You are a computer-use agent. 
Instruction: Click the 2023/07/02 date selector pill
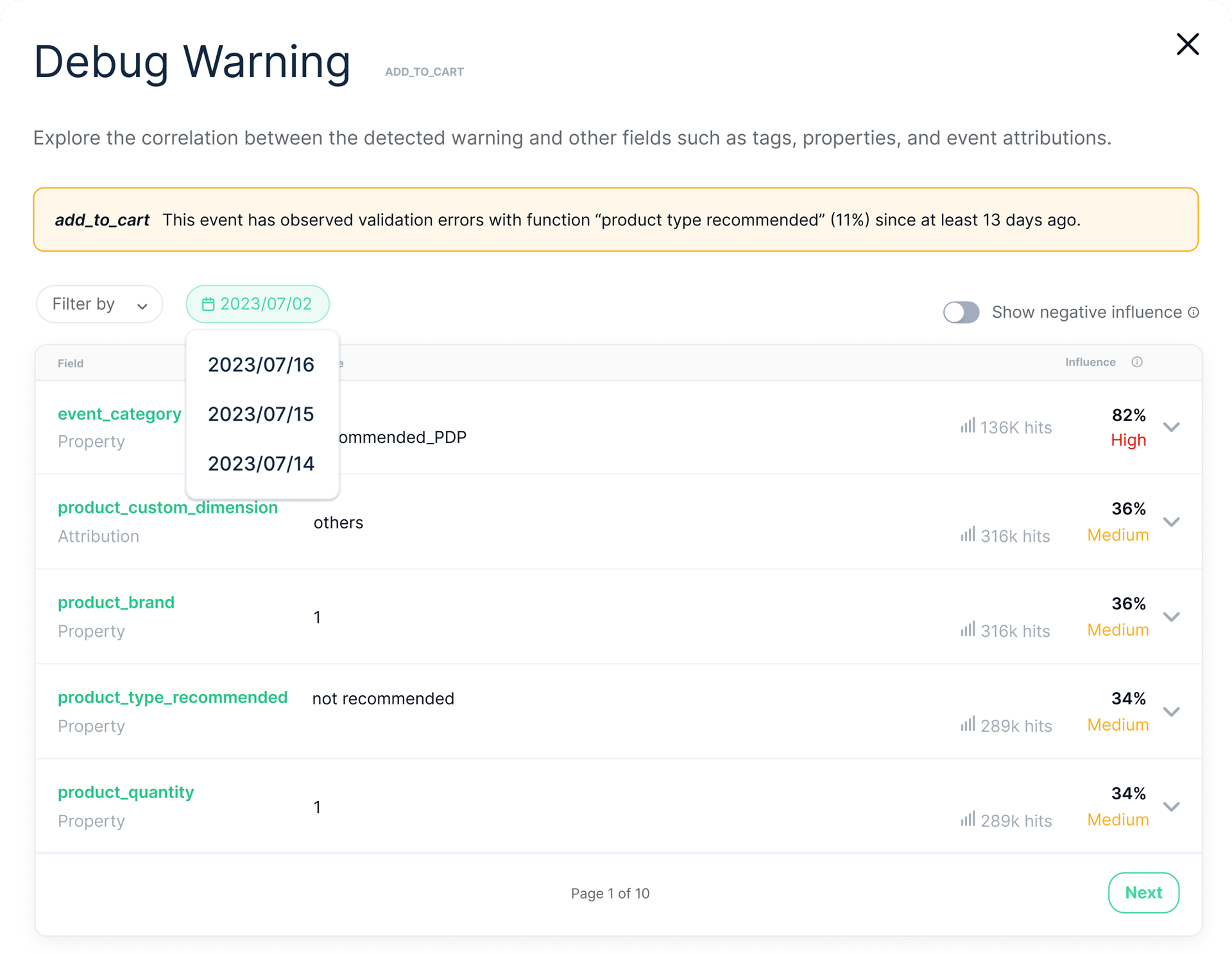click(x=257, y=304)
